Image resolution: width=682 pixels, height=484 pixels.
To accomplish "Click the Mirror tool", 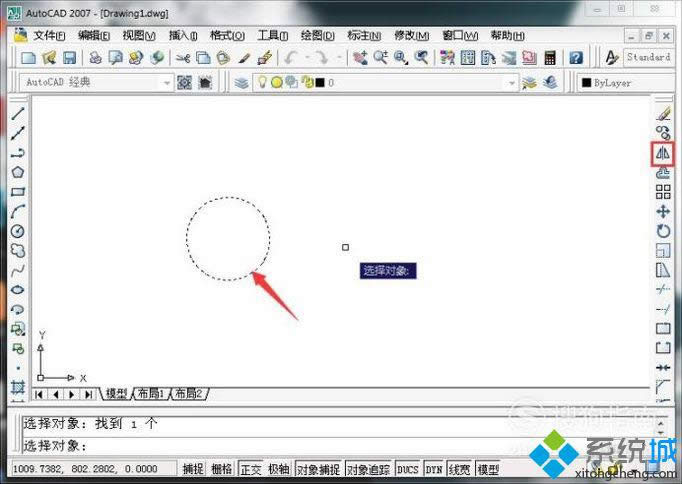I will pyautogui.click(x=663, y=153).
